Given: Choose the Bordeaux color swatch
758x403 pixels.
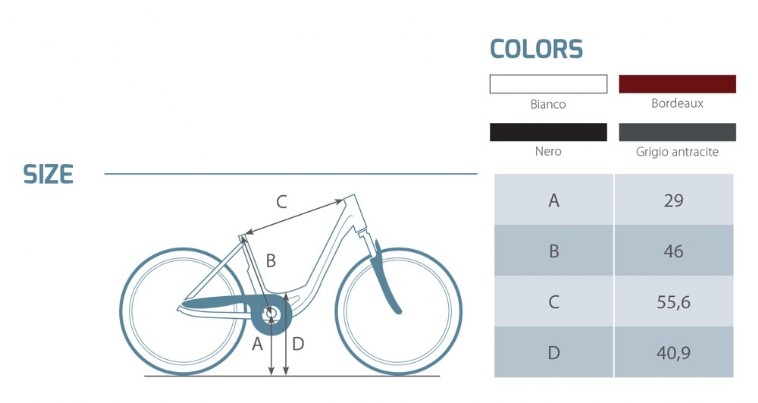Looking at the screenshot, I should tap(677, 84).
